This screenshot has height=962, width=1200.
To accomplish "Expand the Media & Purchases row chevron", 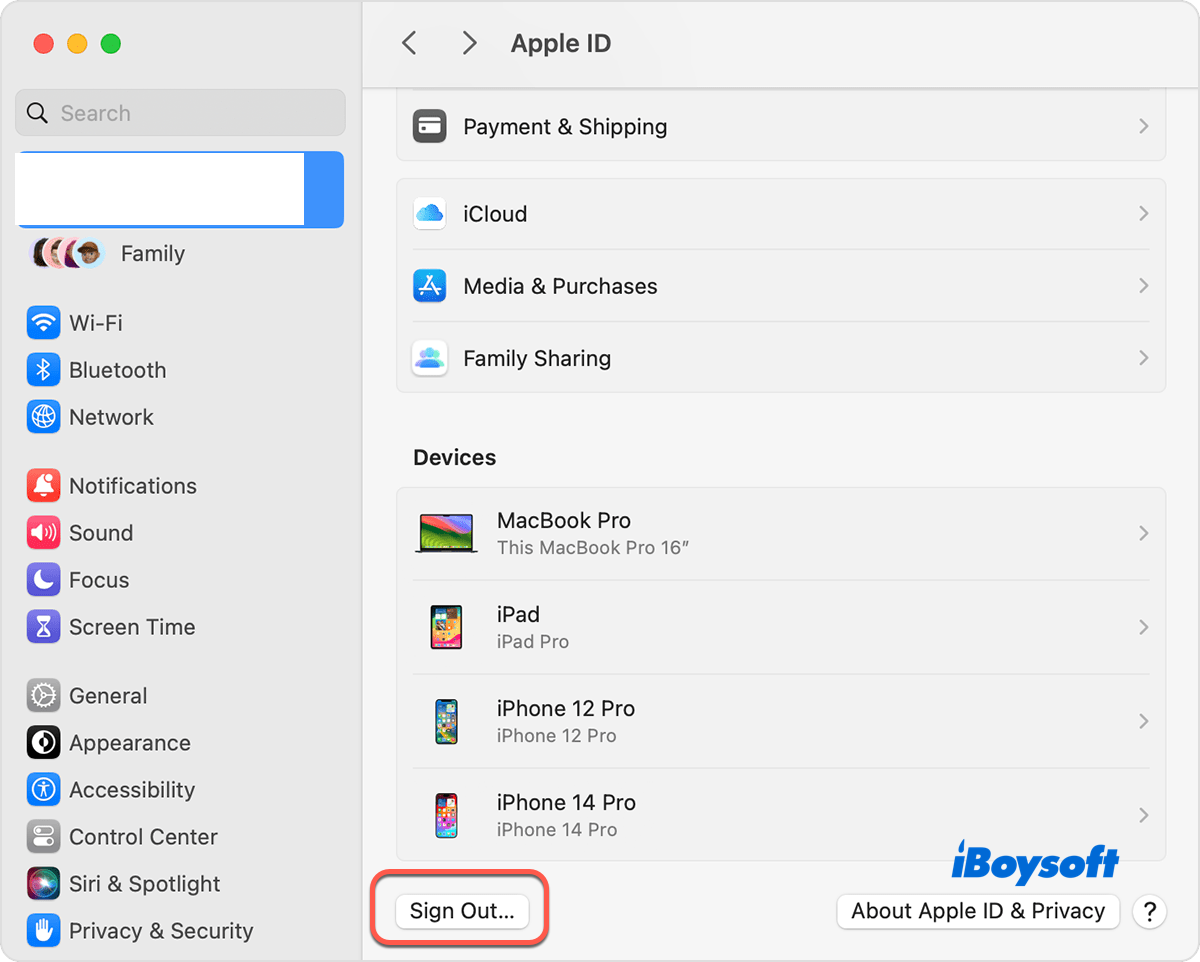I will click(1143, 286).
